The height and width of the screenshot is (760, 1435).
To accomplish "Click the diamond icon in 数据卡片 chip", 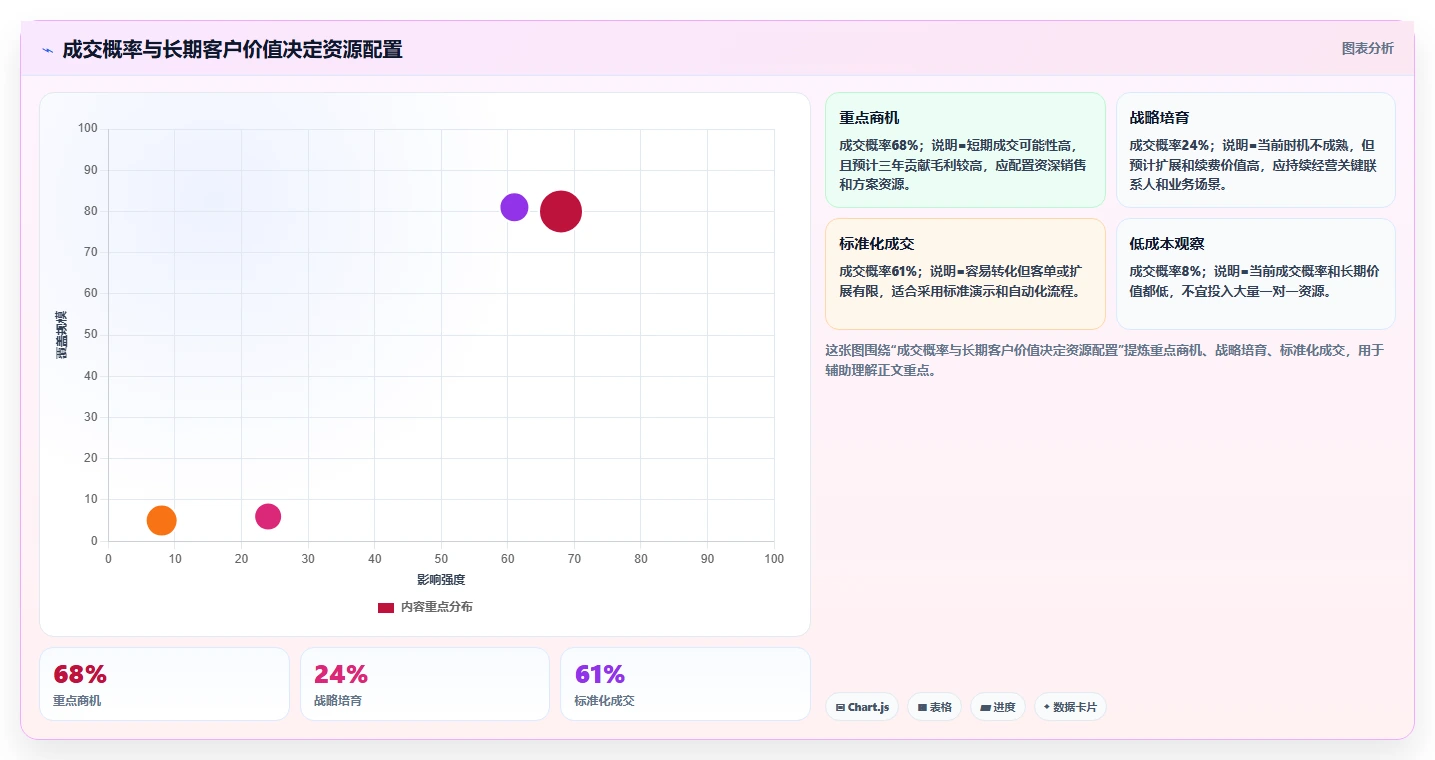I will 1046,707.
